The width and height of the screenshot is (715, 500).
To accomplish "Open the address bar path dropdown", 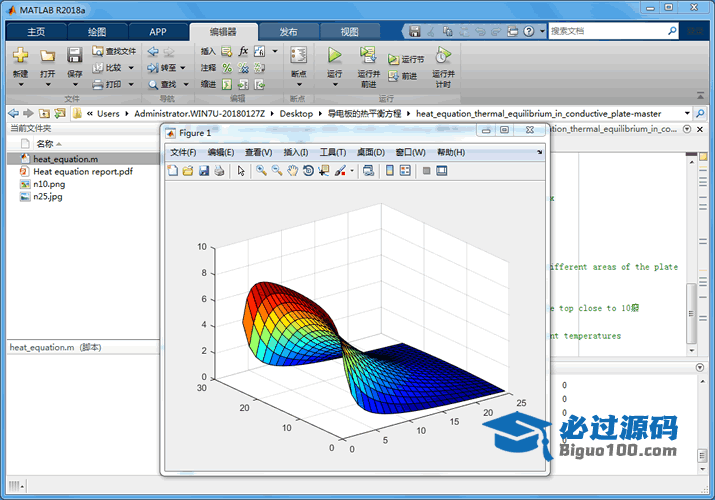I will [x=687, y=113].
